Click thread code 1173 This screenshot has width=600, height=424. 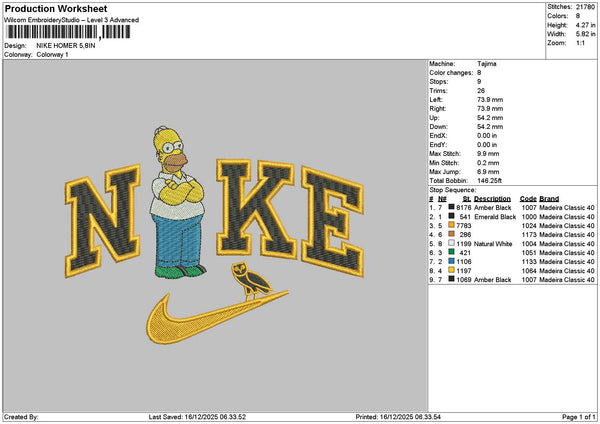click(x=529, y=235)
